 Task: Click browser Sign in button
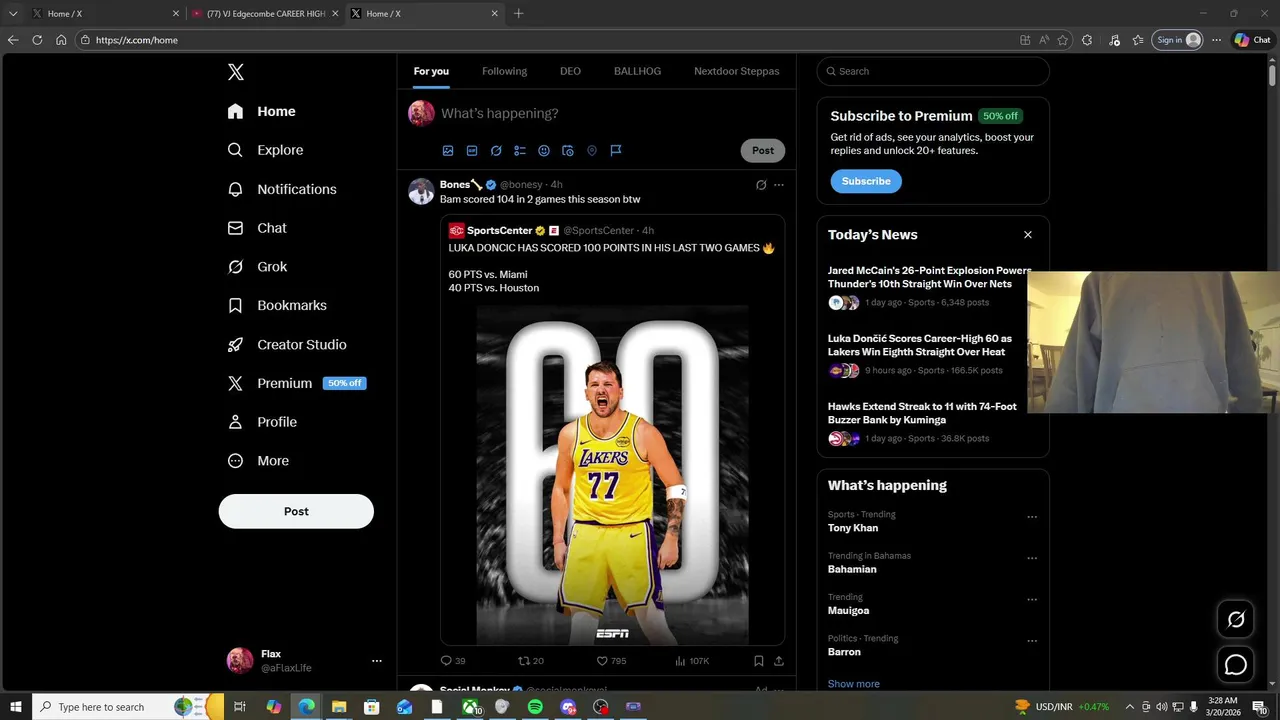coord(1178,40)
